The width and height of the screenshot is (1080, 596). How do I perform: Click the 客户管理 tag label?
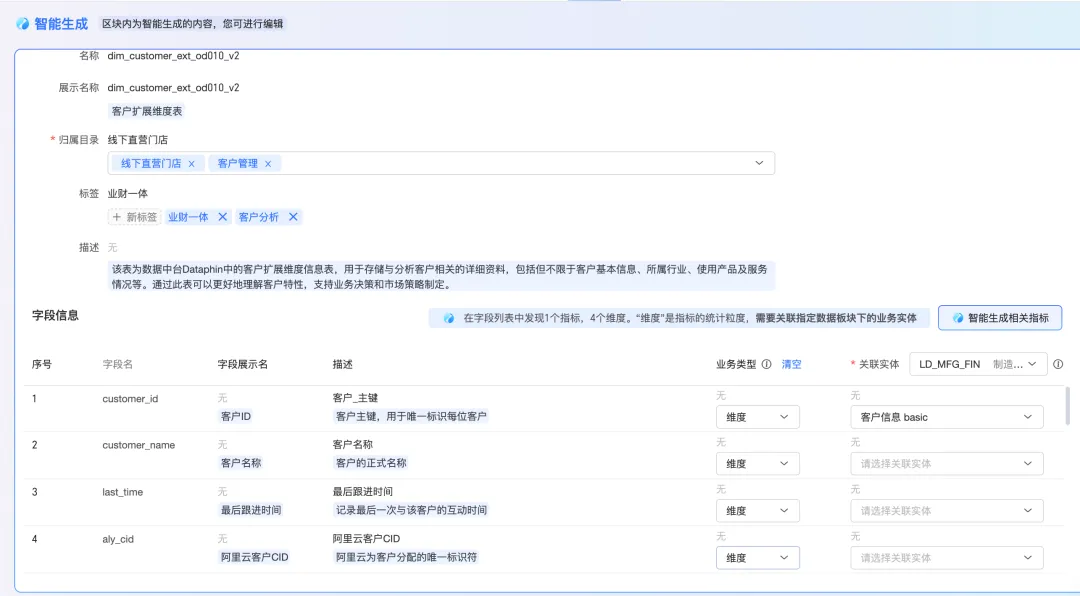[x=238, y=163]
